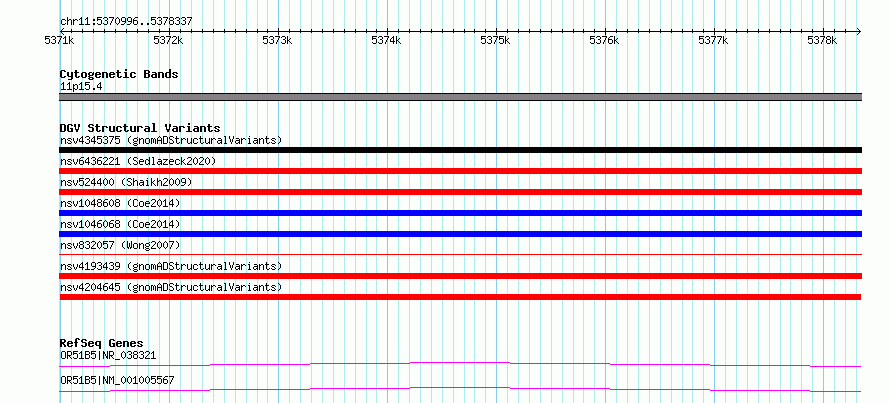890x403 pixels.
Task: Open the nsv4345375 (gnomADStructuralVariants) label
Action: pyautogui.click(x=171, y=140)
